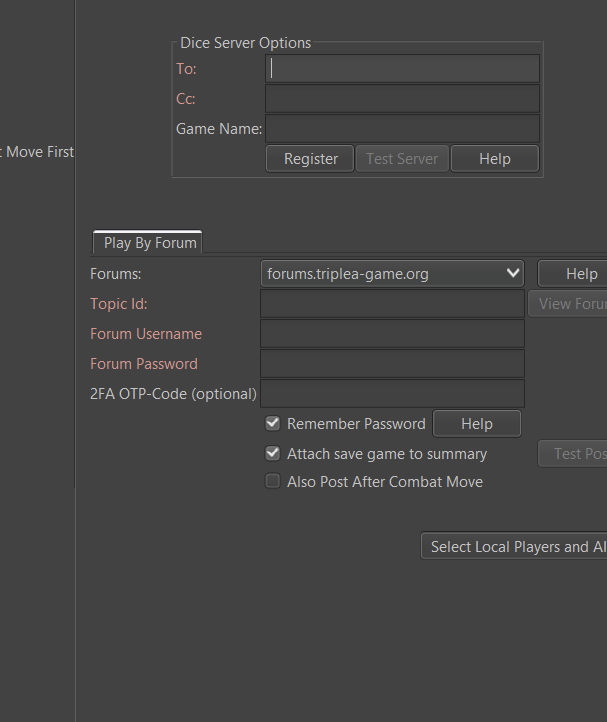
Task: Click the Test Server button
Action: 402,159
